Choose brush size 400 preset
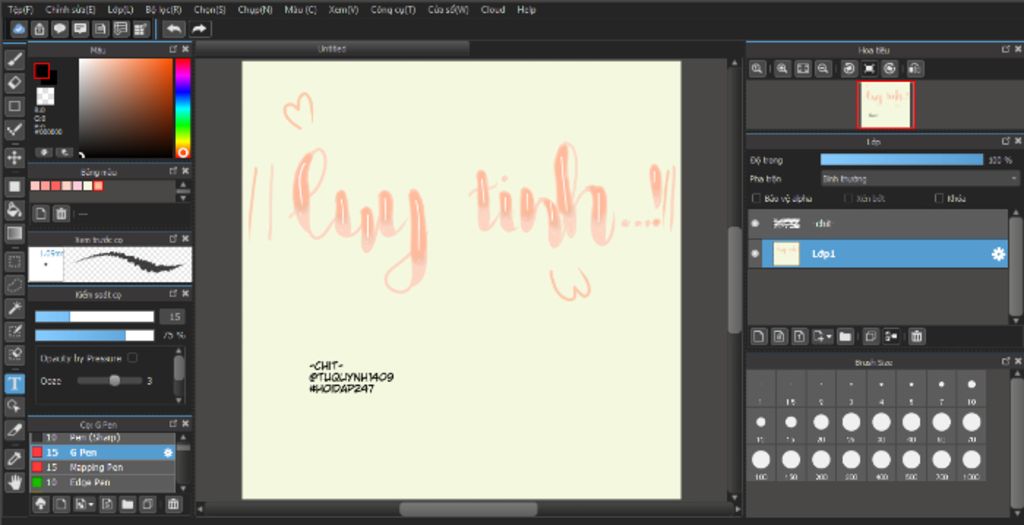Viewport: 1024px width, 525px height. click(881, 465)
